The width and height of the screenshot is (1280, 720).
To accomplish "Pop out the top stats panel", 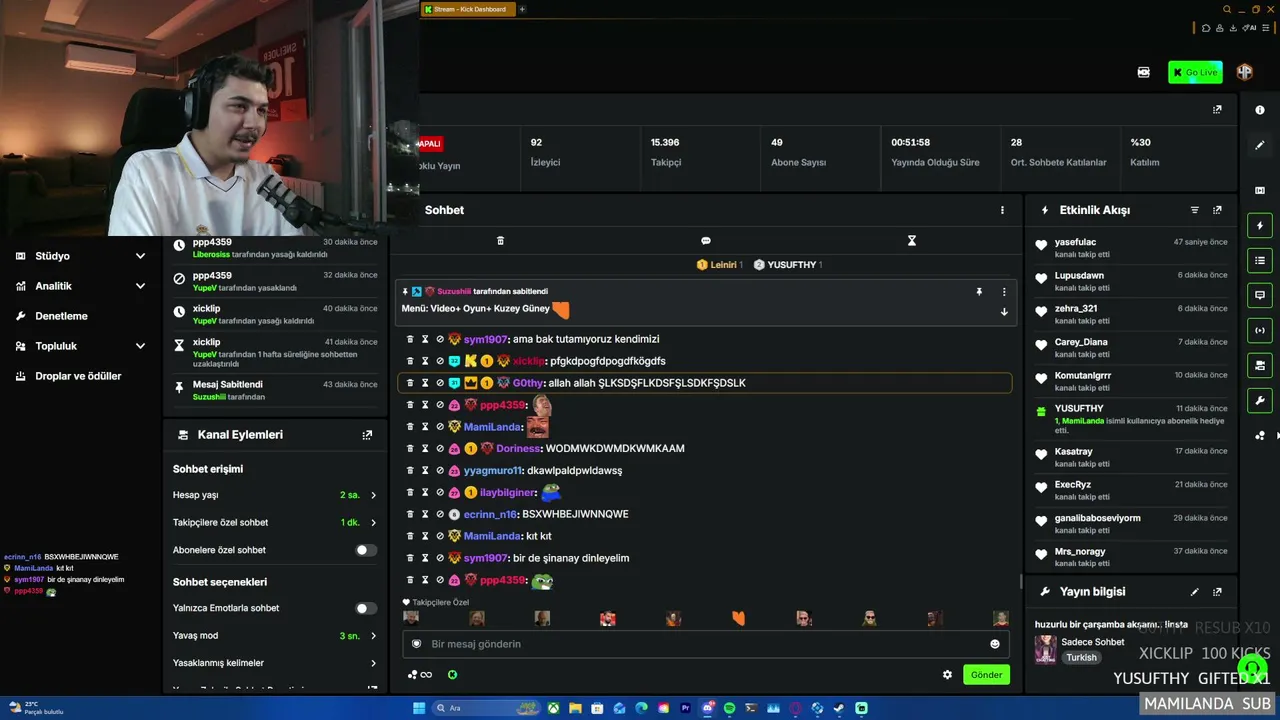I will [x=1217, y=110].
